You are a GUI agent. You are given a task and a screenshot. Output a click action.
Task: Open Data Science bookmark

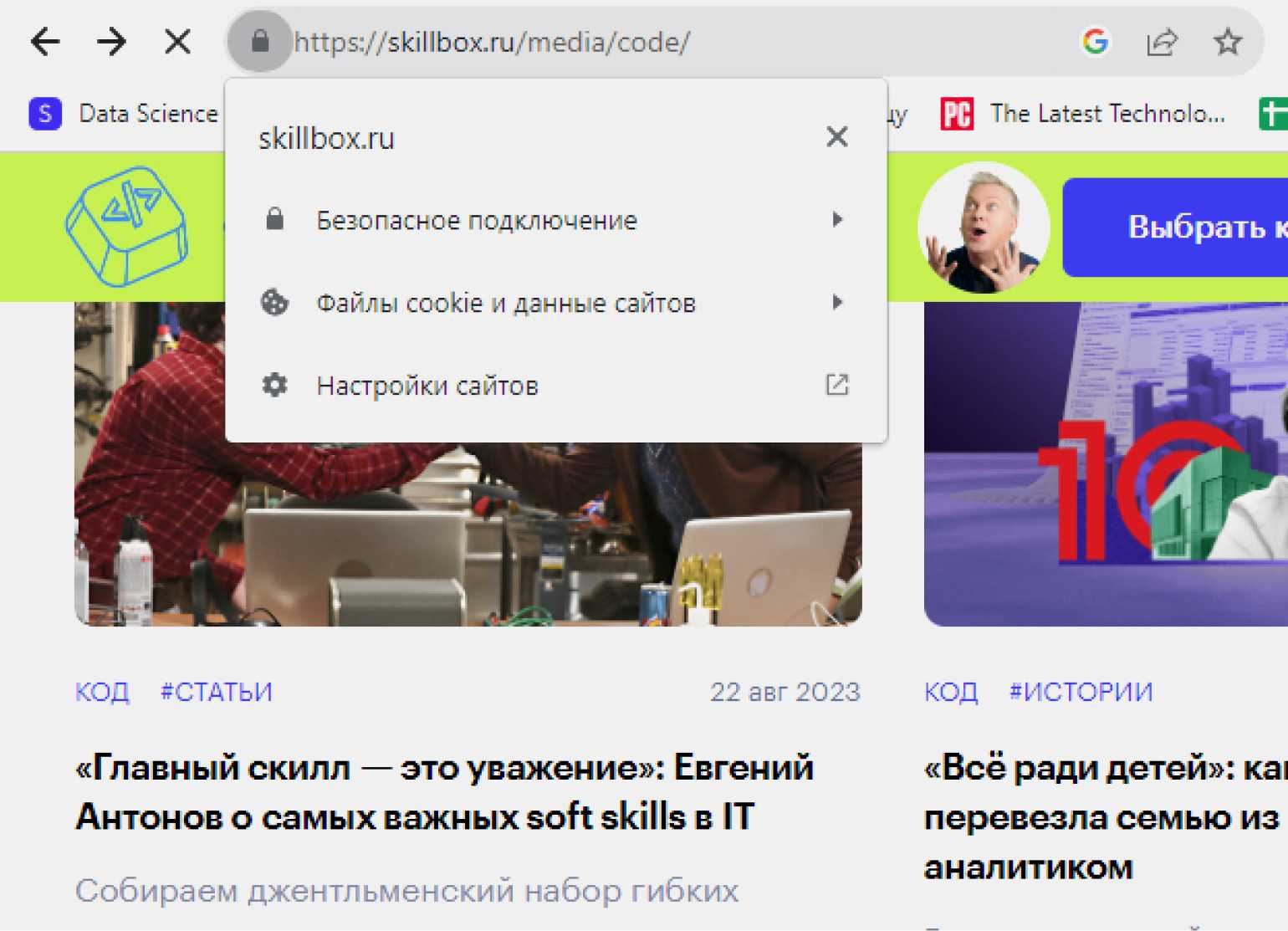click(x=125, y=114)
